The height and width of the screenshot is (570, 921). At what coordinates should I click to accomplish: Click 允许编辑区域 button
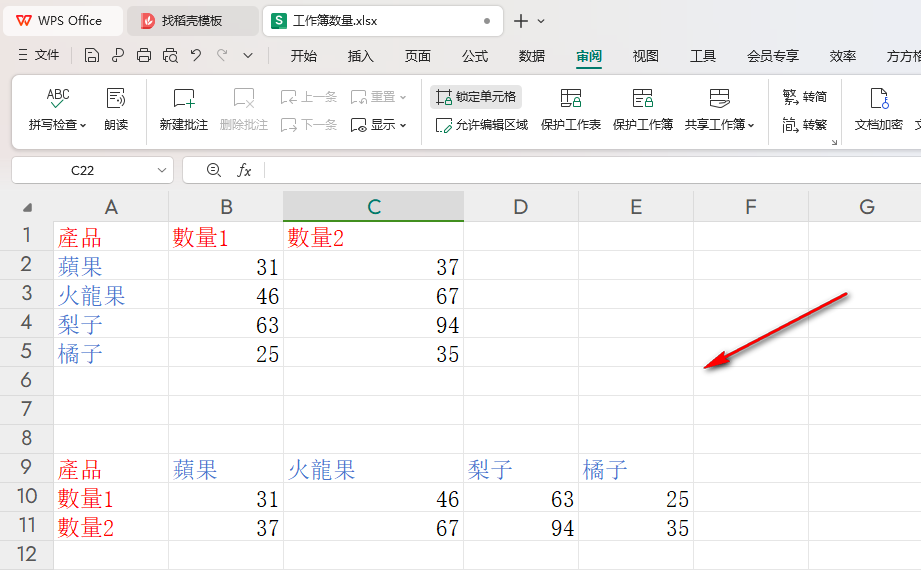(x=482, y=125)
